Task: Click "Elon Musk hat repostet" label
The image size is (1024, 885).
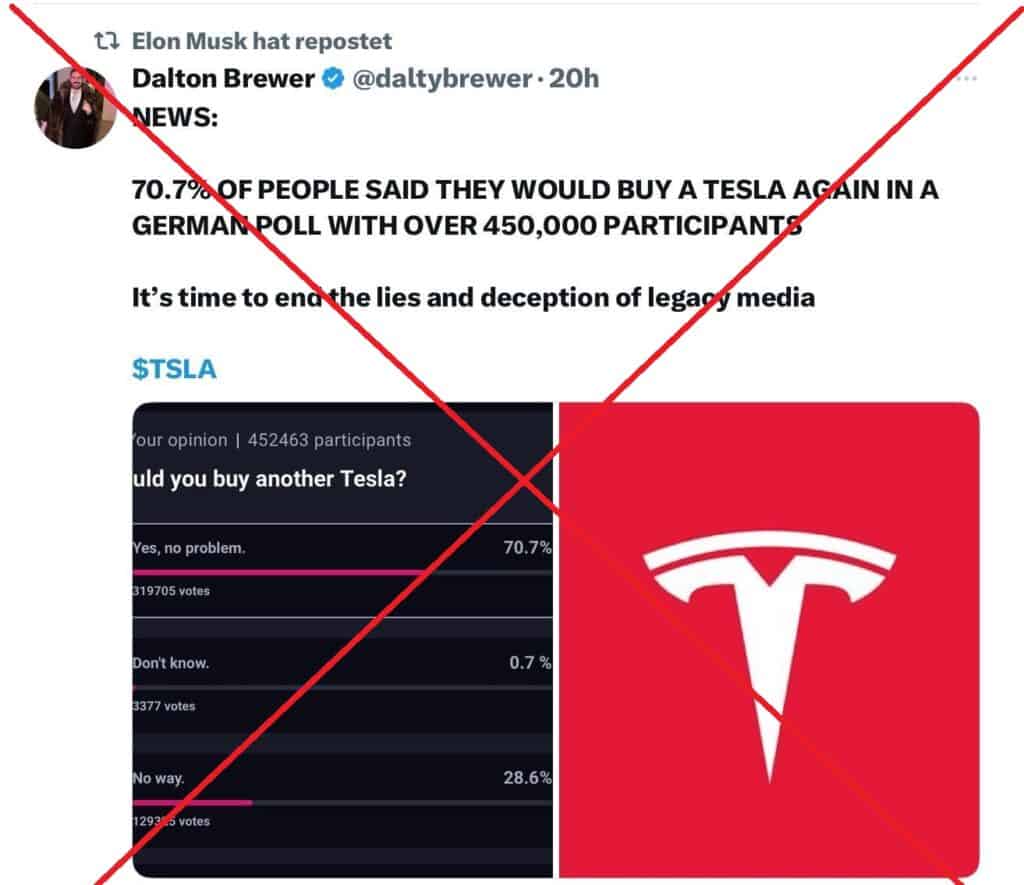Action: point(262,42)
